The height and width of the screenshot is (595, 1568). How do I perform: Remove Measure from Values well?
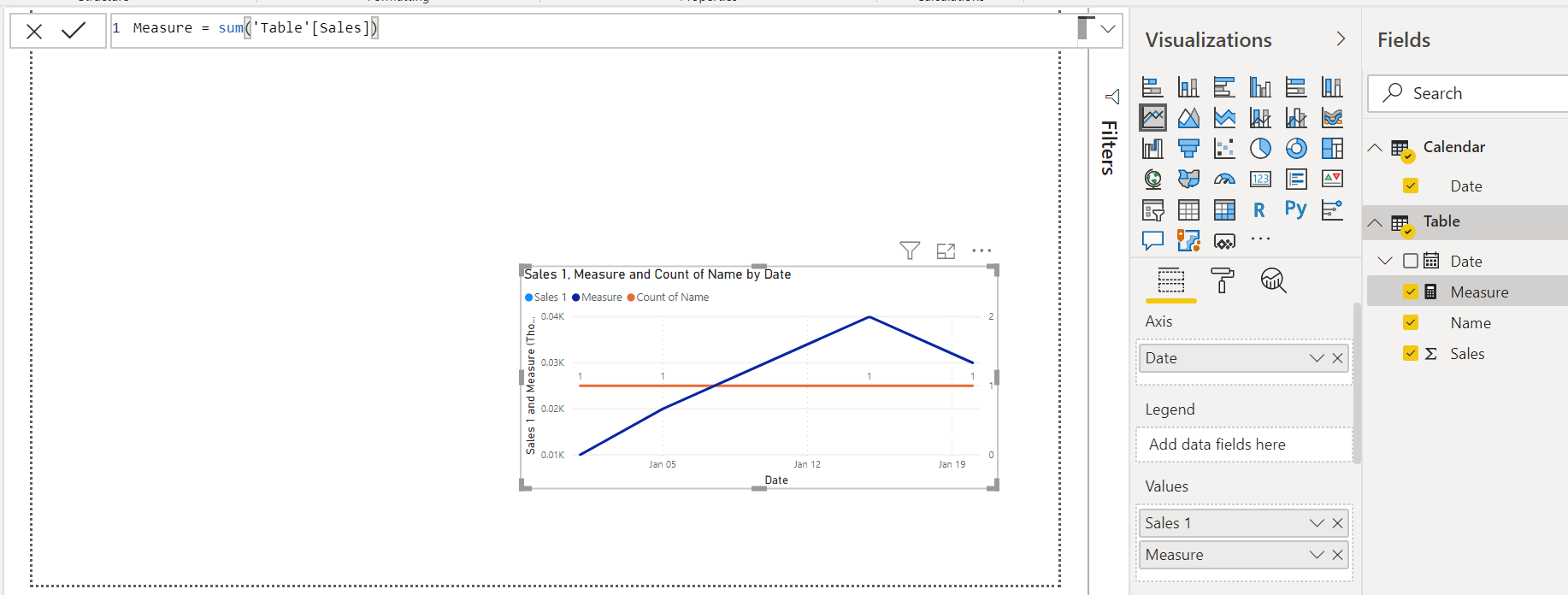coord(1338,555)
